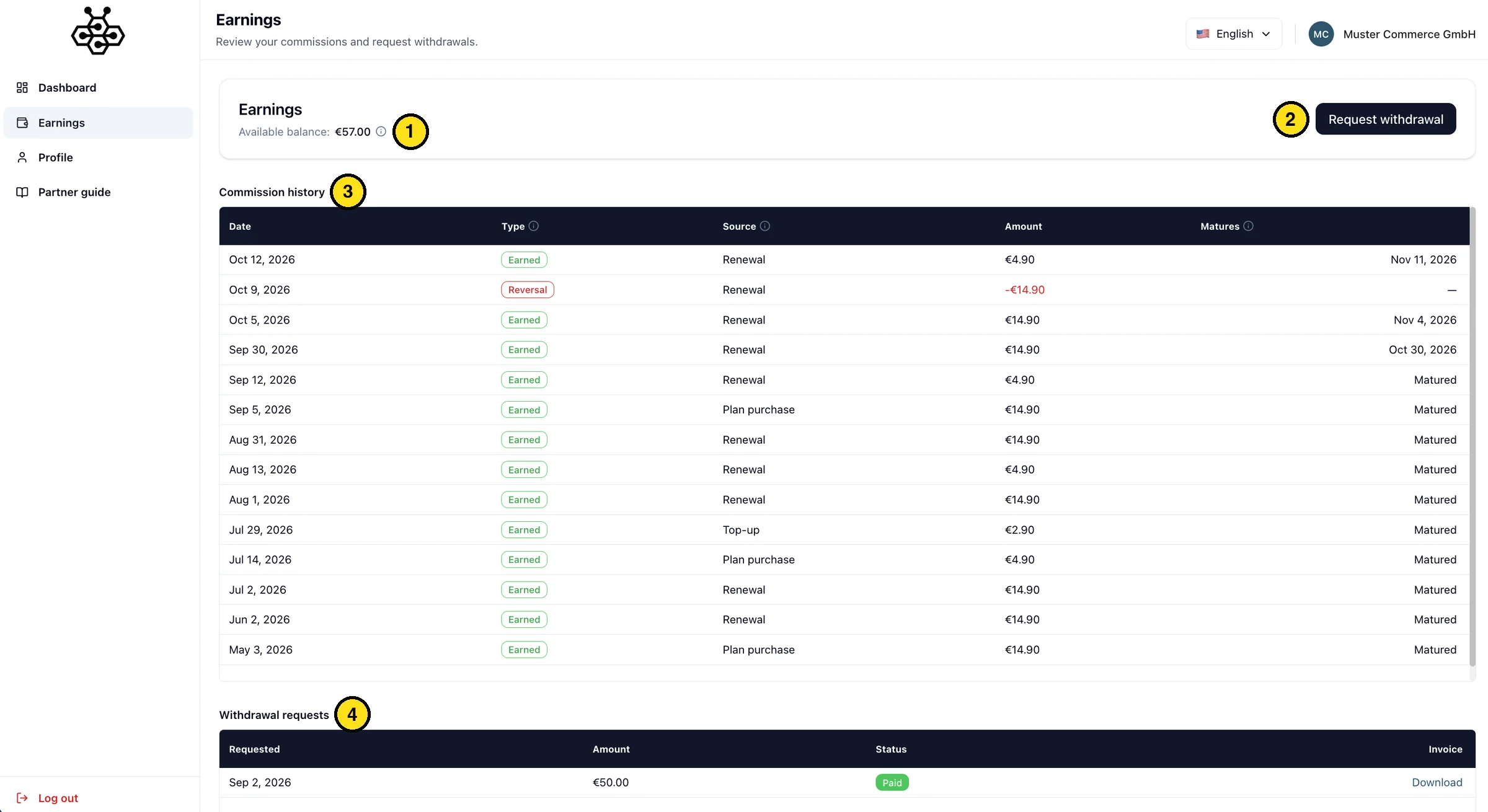The image size is (1488, 812).
Task: Click the -€14.90 reversal amount
Action: [1024, 289]
